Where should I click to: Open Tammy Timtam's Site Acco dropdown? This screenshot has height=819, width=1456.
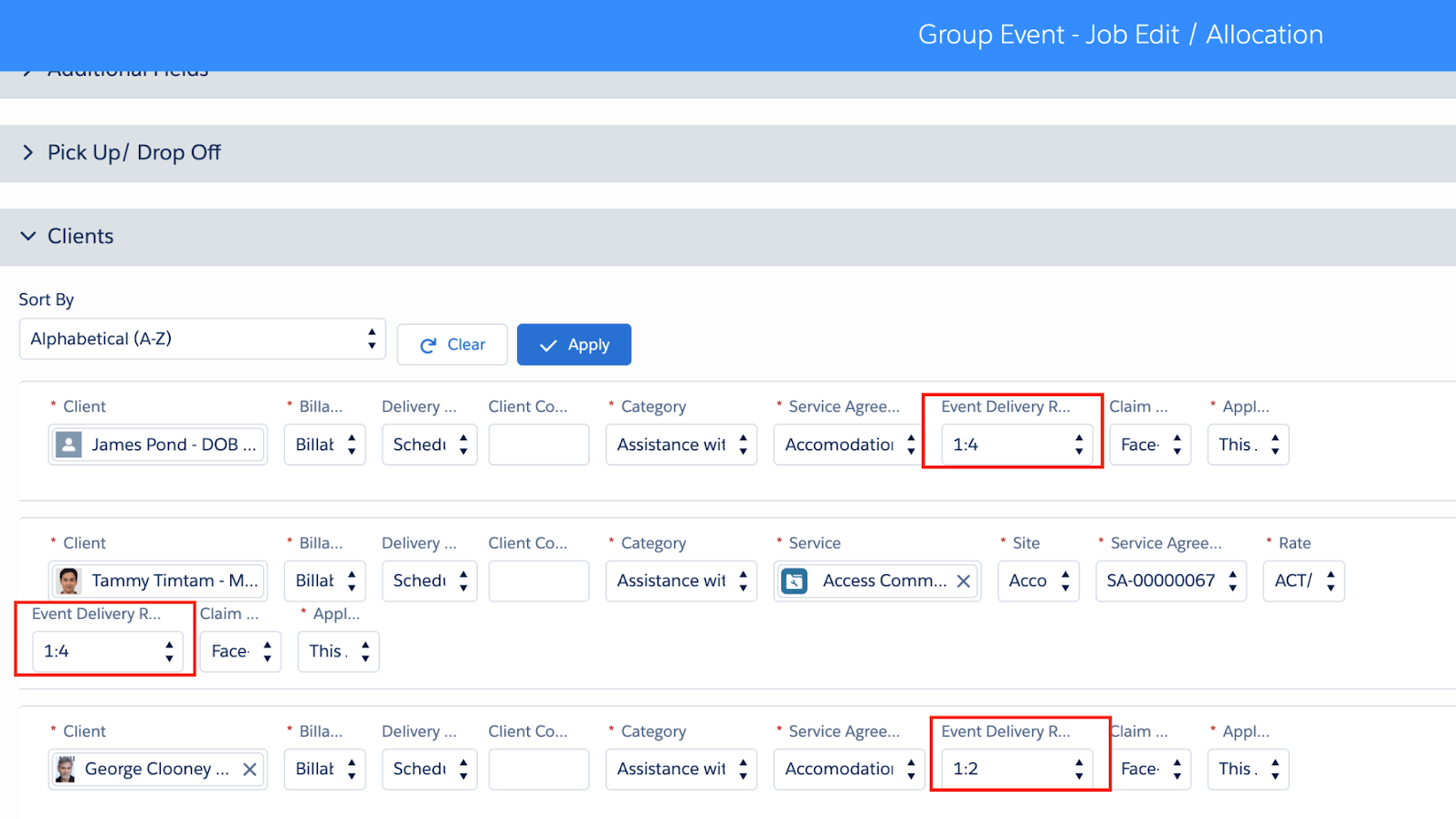click(x=1039, y=581)
